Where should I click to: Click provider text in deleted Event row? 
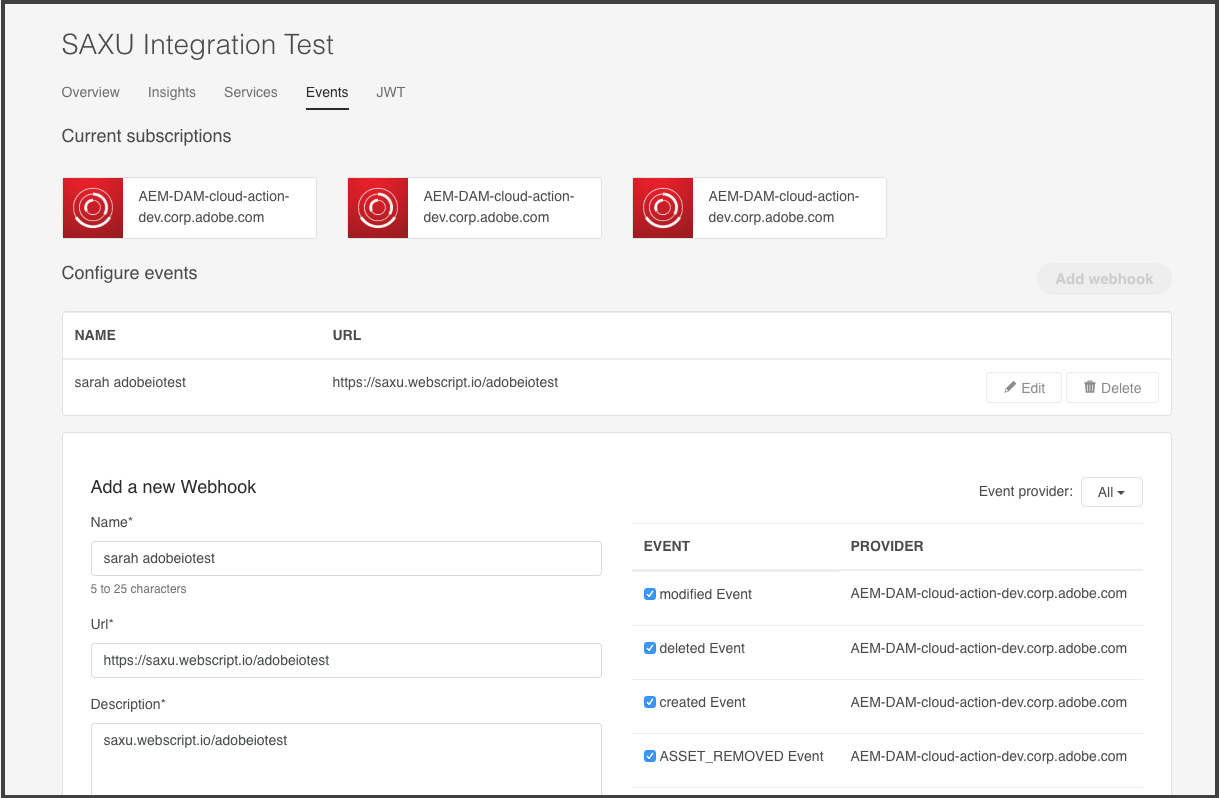[x=989, y=648]
